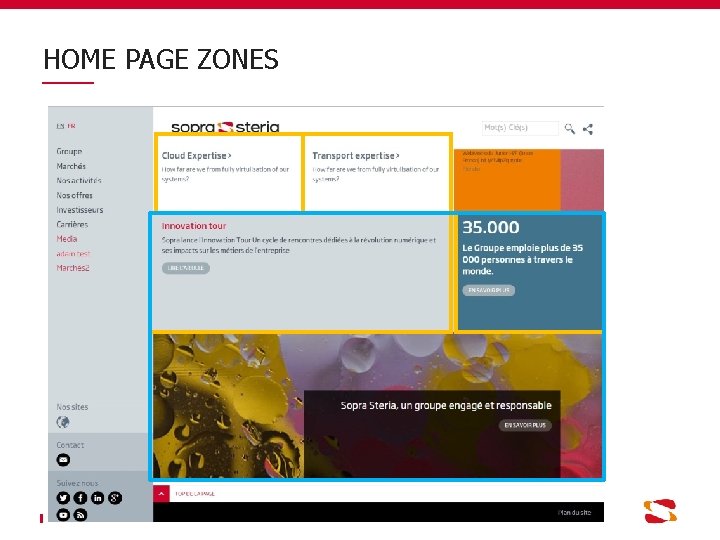Screen dimensions: 720x540
Task: Click the Suivez nous label
Action: click(x=77, y=483)
